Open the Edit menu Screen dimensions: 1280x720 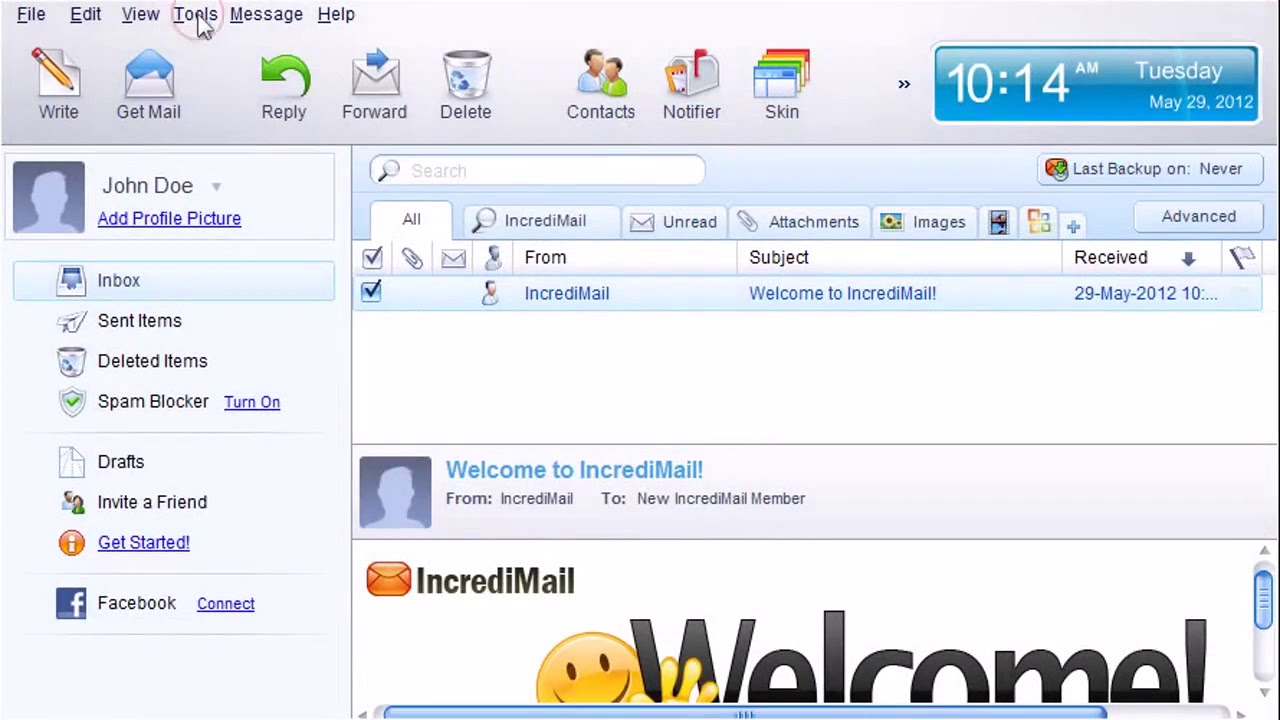pyautogui.click(x=85, y=14)
